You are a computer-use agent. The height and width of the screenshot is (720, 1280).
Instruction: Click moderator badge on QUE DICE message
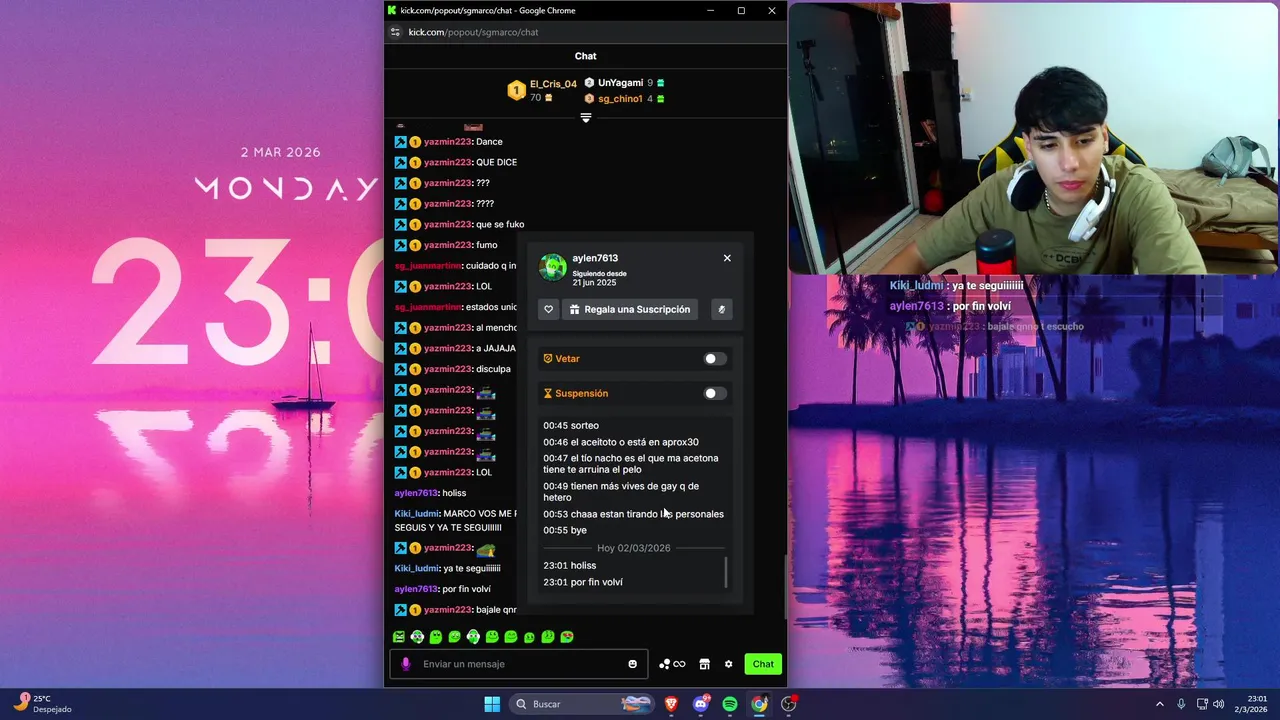coord(400,162)
